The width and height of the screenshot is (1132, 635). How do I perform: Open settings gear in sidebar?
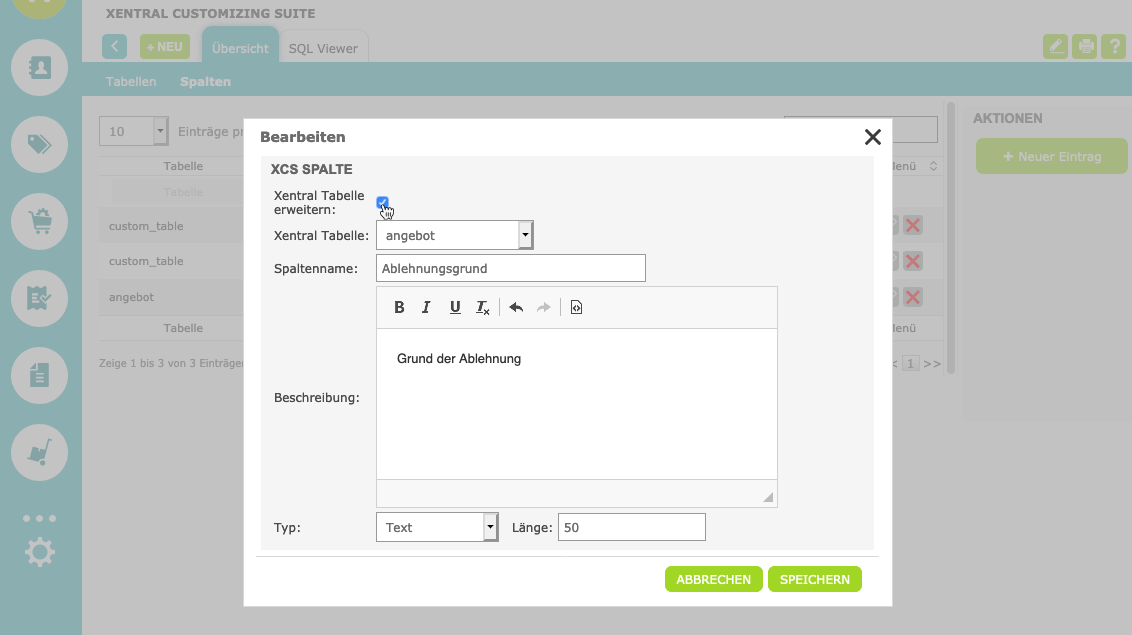pyautogui.click(x=39, y=552)
